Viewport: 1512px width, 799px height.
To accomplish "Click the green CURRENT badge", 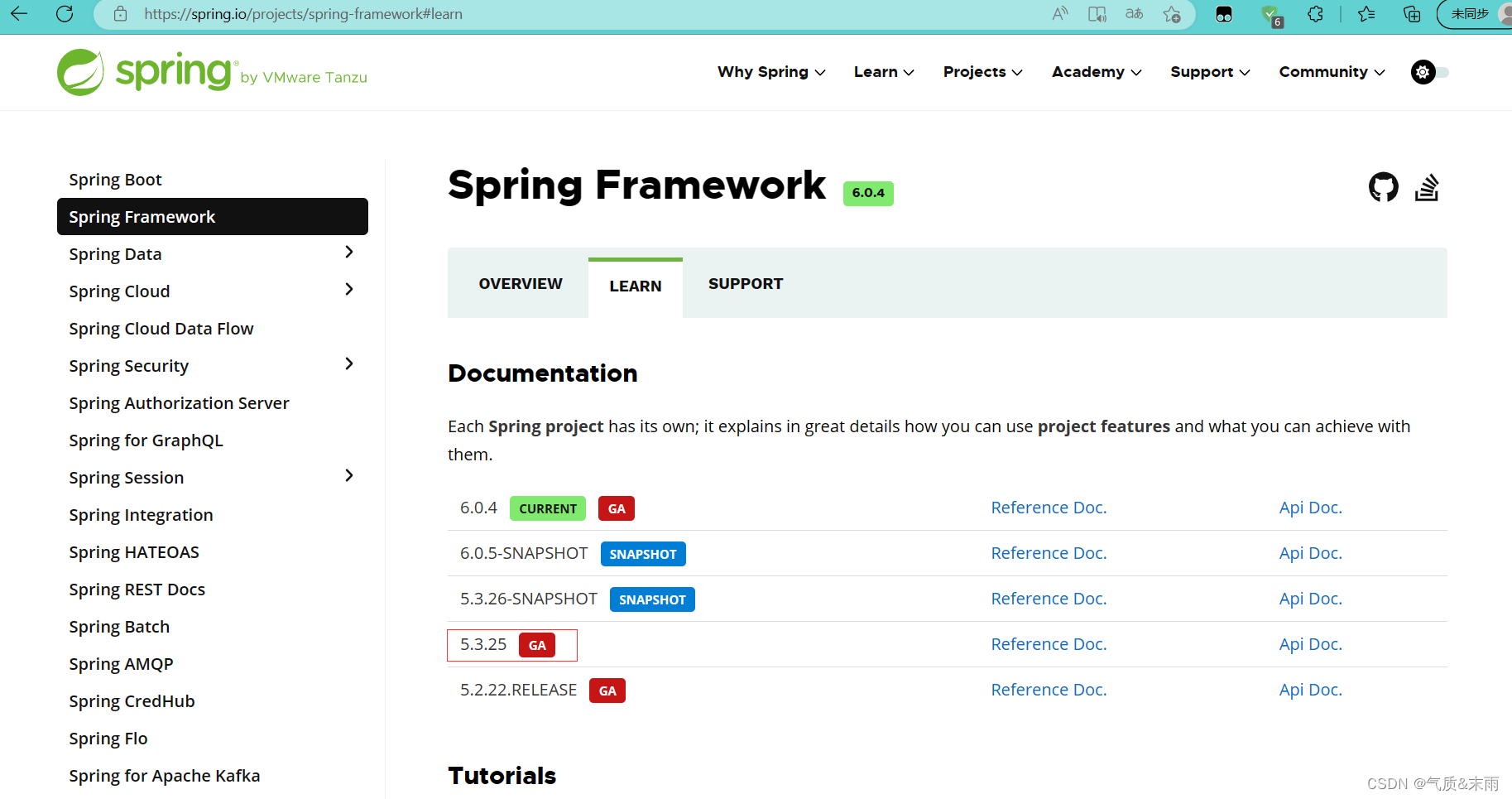I will 548,508.
